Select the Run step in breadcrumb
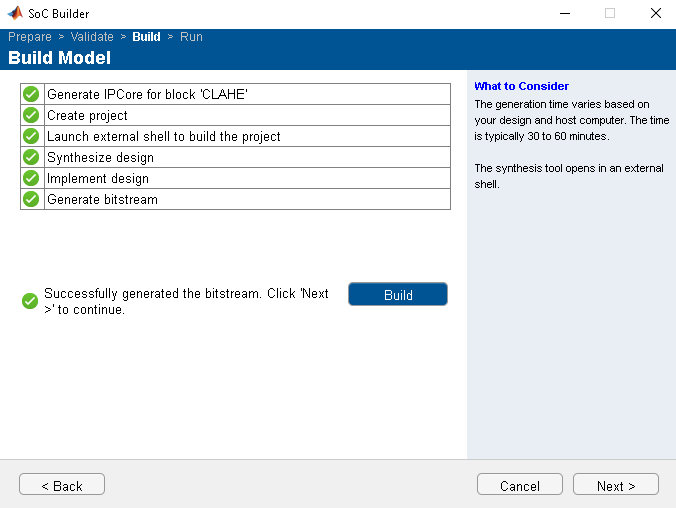The image size is (676, 508). [191, 37]
